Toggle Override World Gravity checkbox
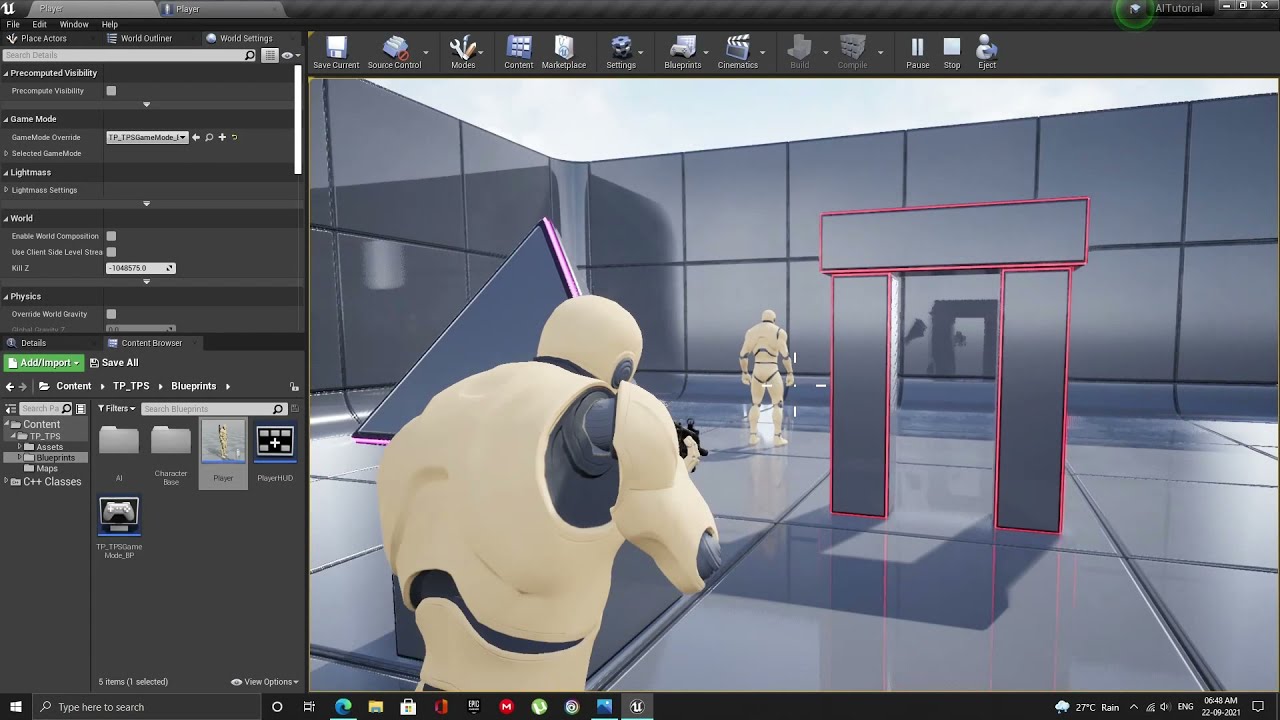1280x720 pixels. 111,314
